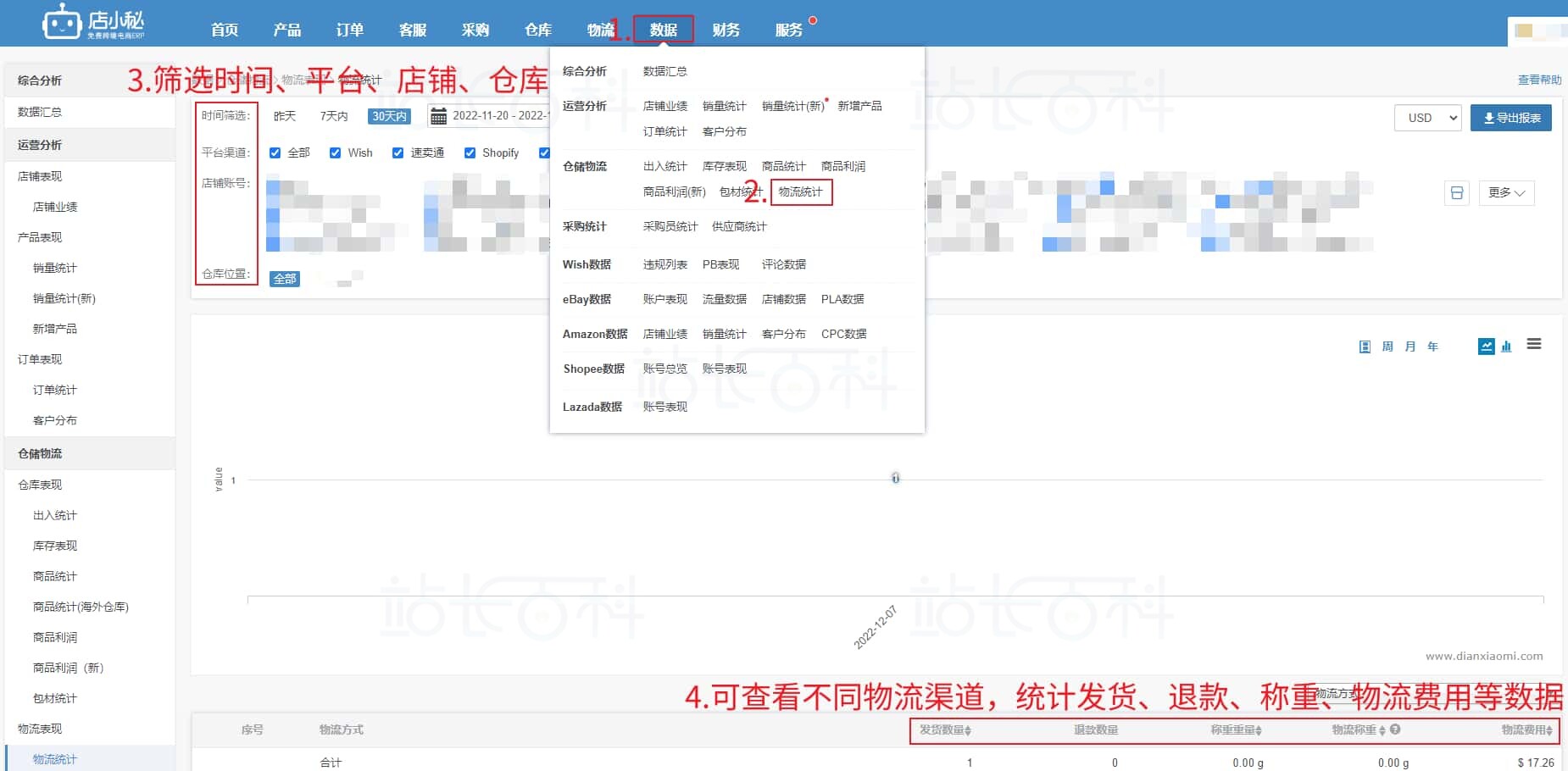The image size is (1568, 771).
Task: Toggle the Shopify platform checkbox
Action: point(470,153)
